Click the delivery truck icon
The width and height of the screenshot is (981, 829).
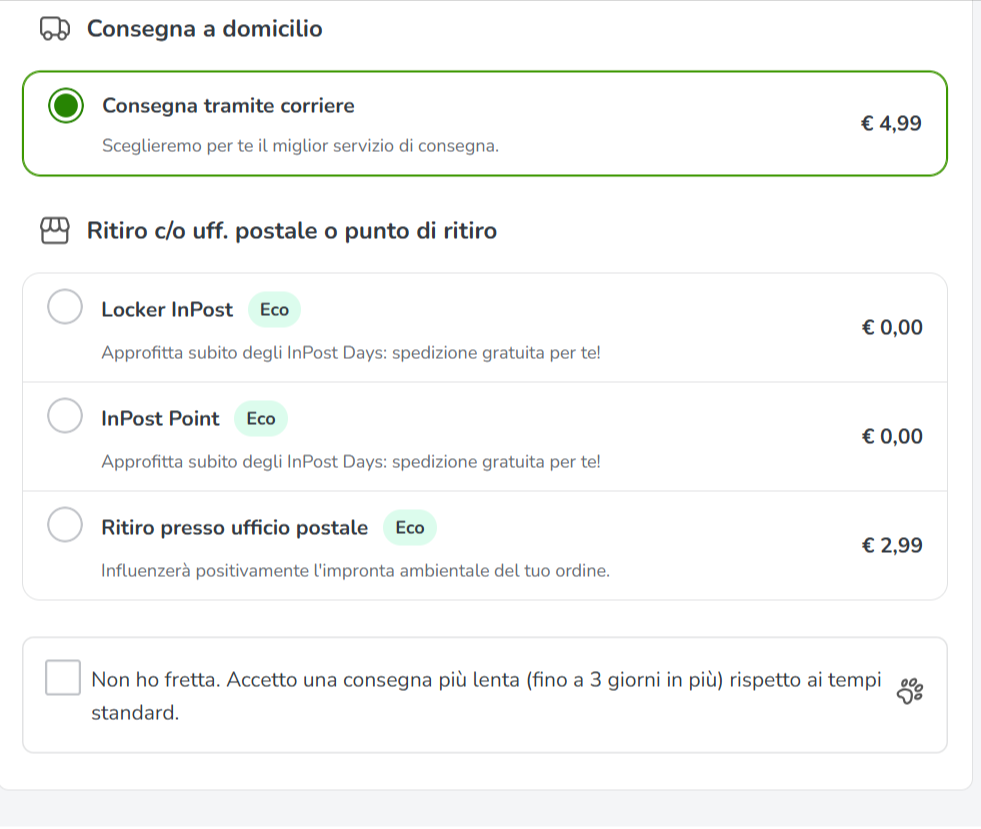pyautogui.click(x=54, y=29)
